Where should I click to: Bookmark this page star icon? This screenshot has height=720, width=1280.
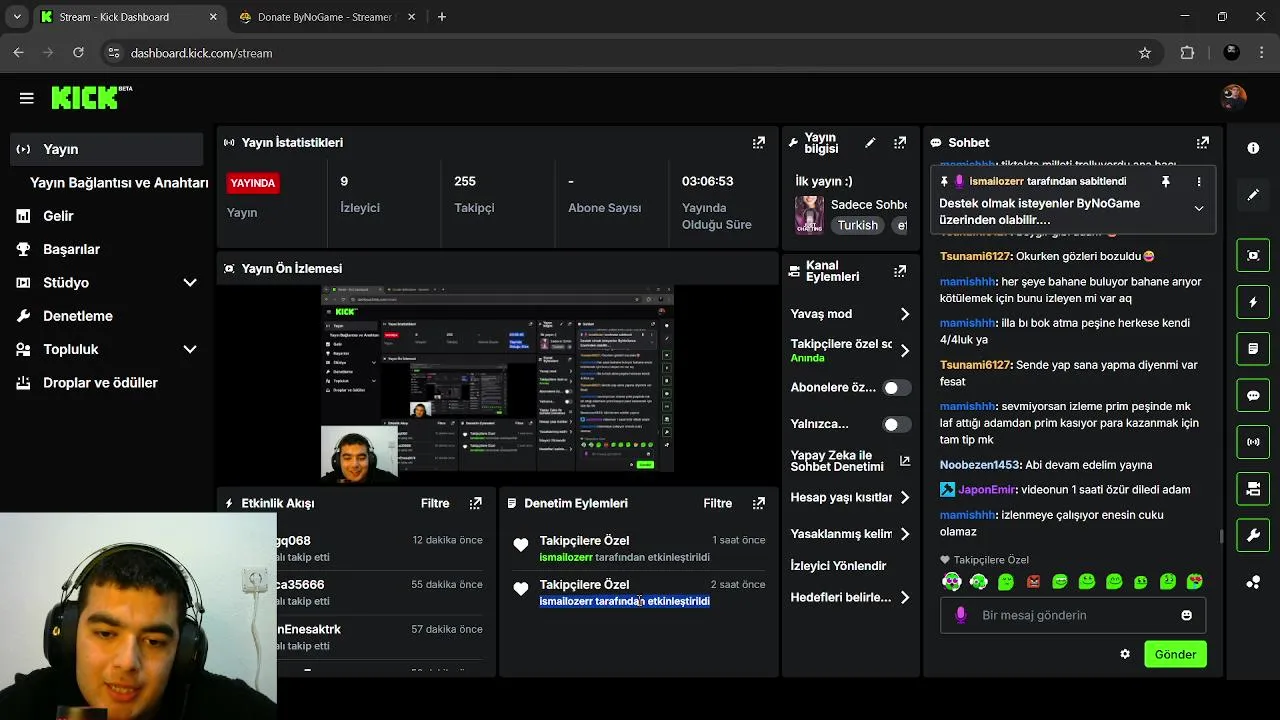click(1145, 53)
